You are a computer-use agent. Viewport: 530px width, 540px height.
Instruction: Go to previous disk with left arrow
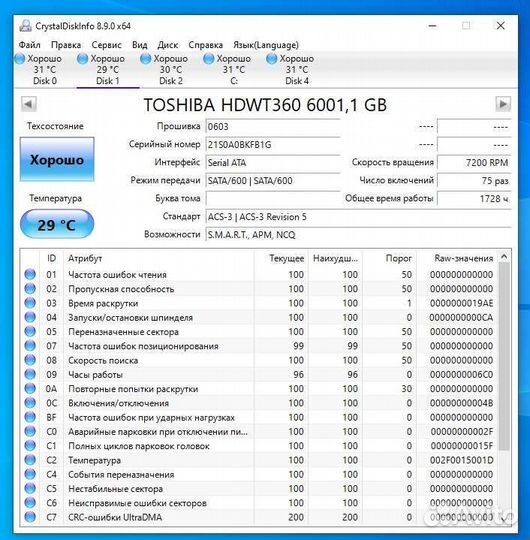tap(29, 104)
